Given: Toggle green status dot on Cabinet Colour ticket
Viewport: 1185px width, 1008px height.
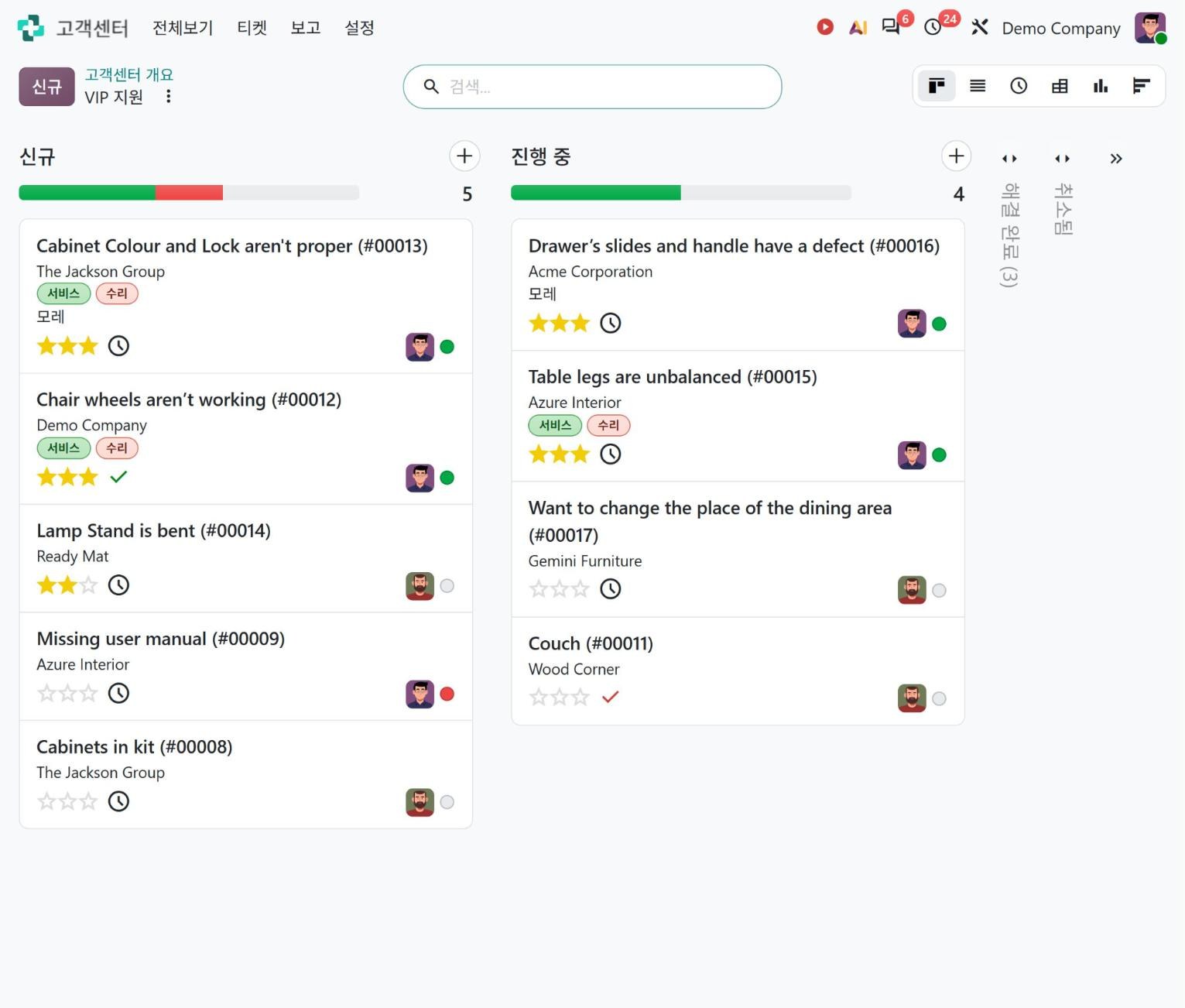Looking at the screenshot, I should [x=447, y=347].
